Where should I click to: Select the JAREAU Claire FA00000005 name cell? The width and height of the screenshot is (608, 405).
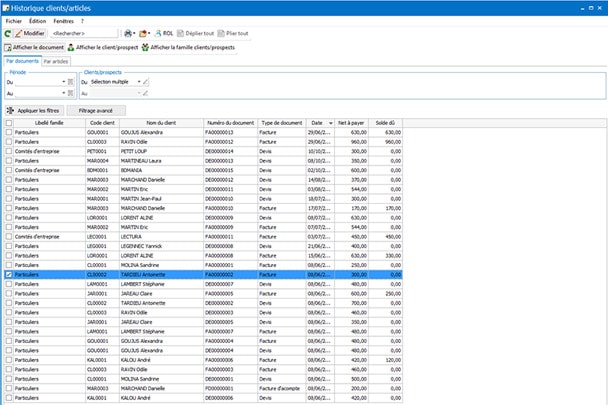(161, 294)
